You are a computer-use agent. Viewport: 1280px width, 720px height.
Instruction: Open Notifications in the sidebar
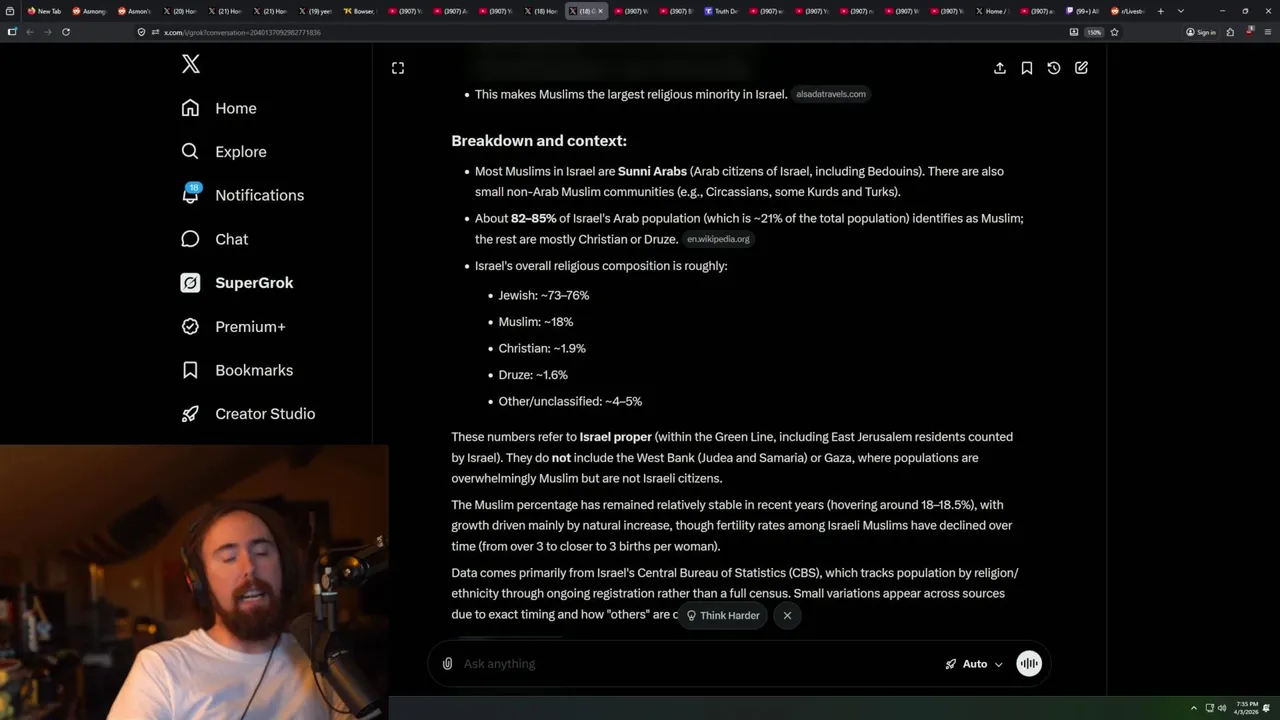pyautogui.click(x=242, y=195)
